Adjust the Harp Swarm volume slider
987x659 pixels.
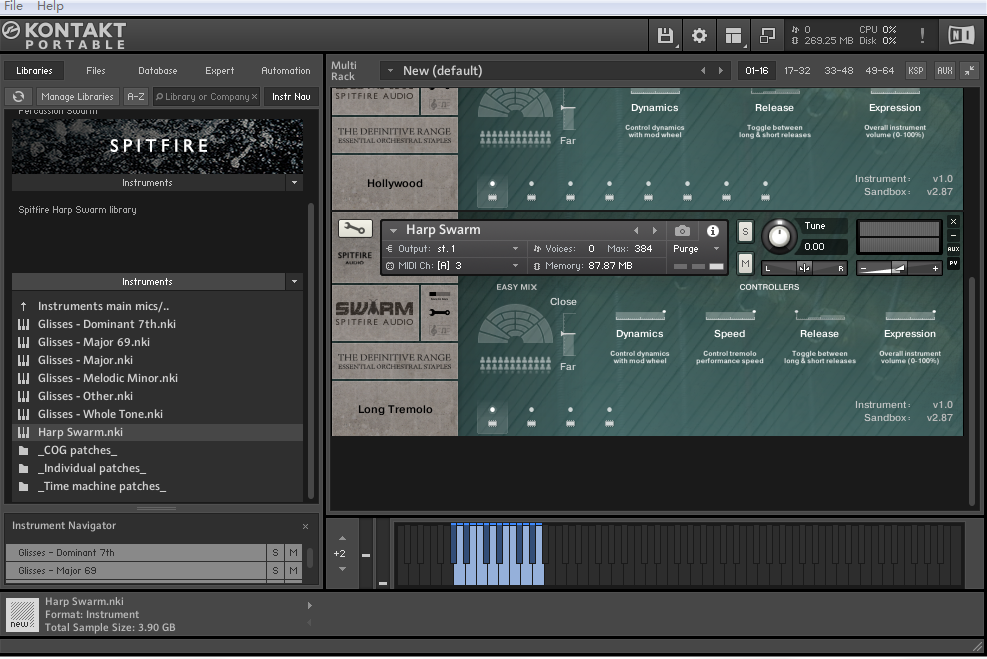(x=899, y=268)
